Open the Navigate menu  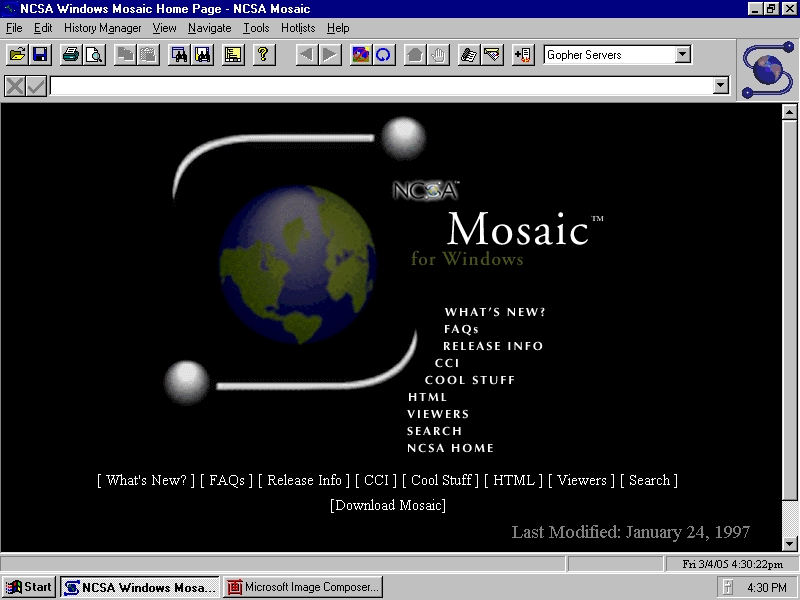click(209, 28)
